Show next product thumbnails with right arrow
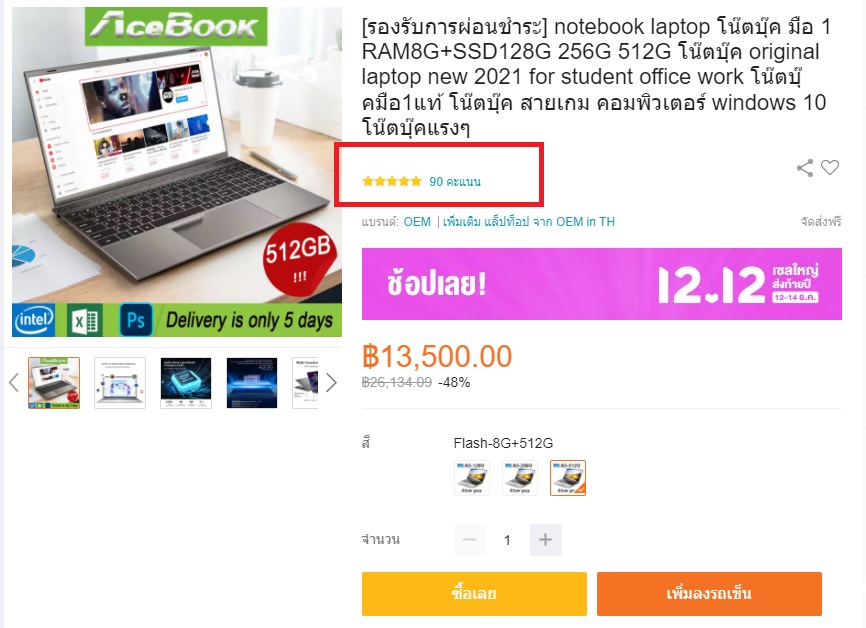The height and width of the screenshot is (628, 866). (x=331, y=382)
